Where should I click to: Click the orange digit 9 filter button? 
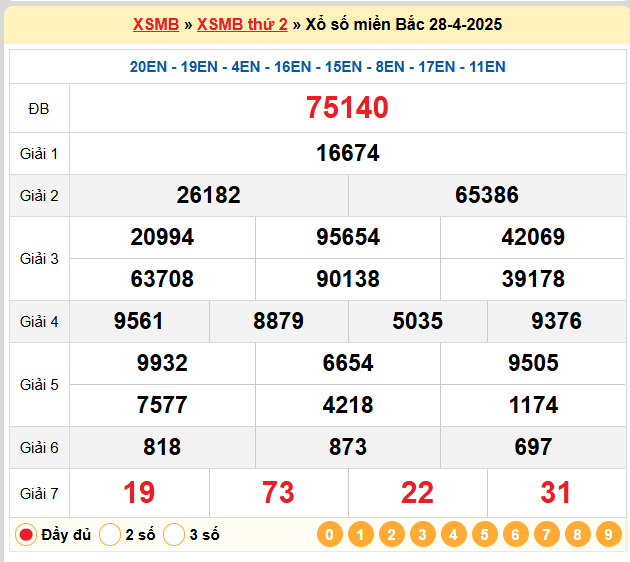(x=609, y=534)
